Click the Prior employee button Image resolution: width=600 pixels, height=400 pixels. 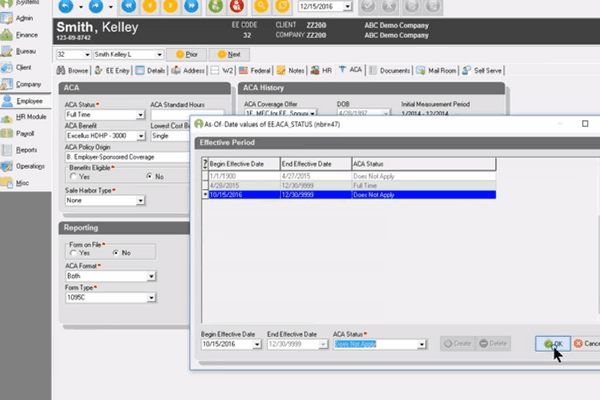tap(187, 55)
